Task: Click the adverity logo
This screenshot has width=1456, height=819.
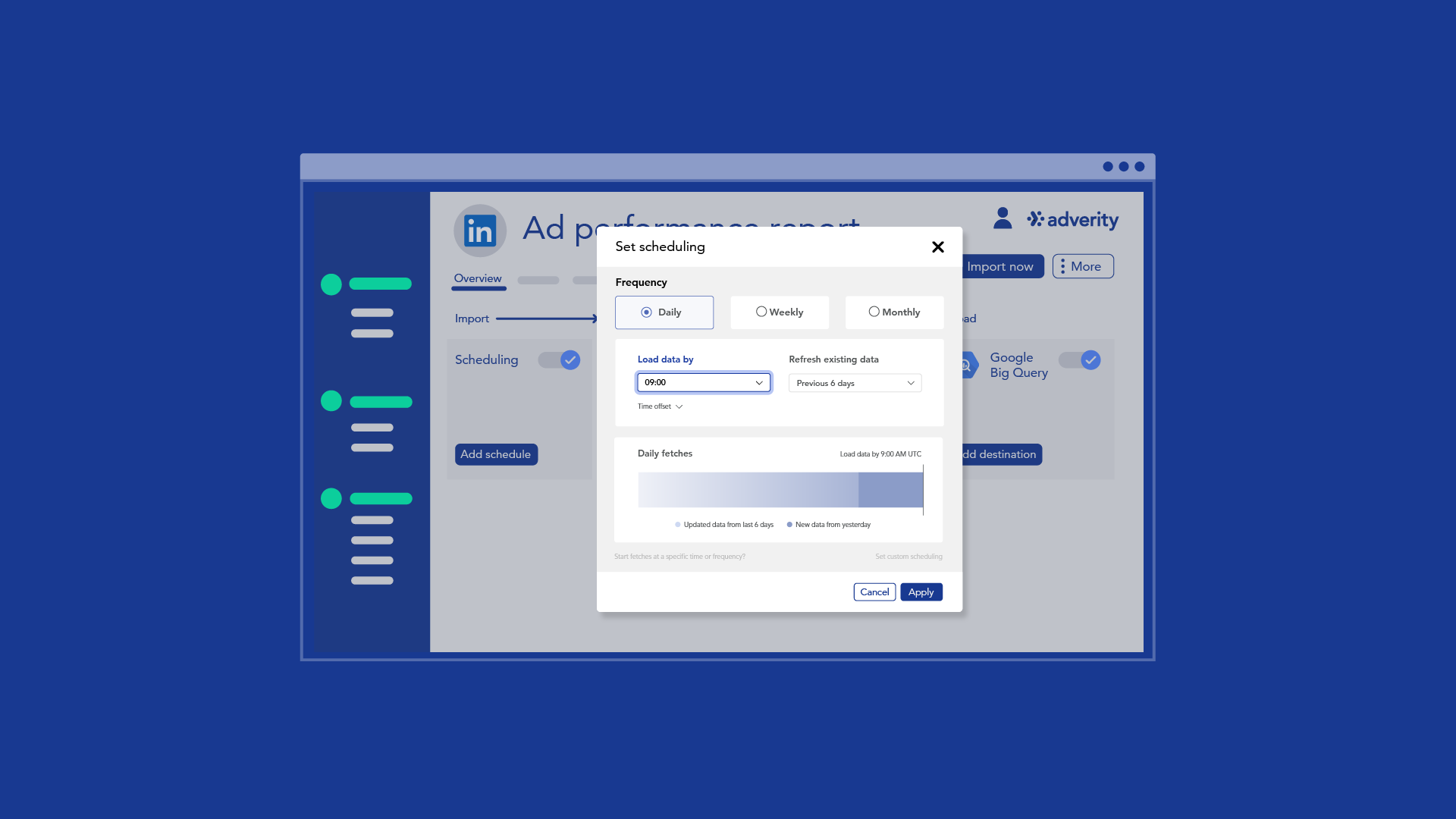Action: pyautogui.click(x=1073, y=220)
